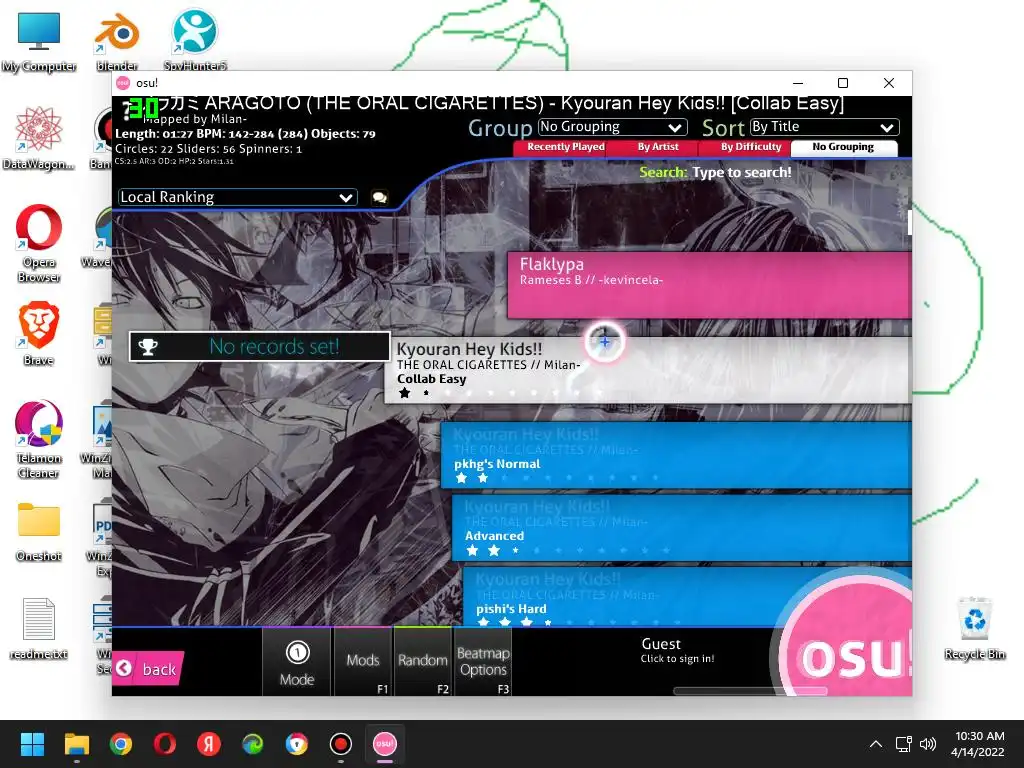Select the Advanced difficulty card

click(681, 528)
